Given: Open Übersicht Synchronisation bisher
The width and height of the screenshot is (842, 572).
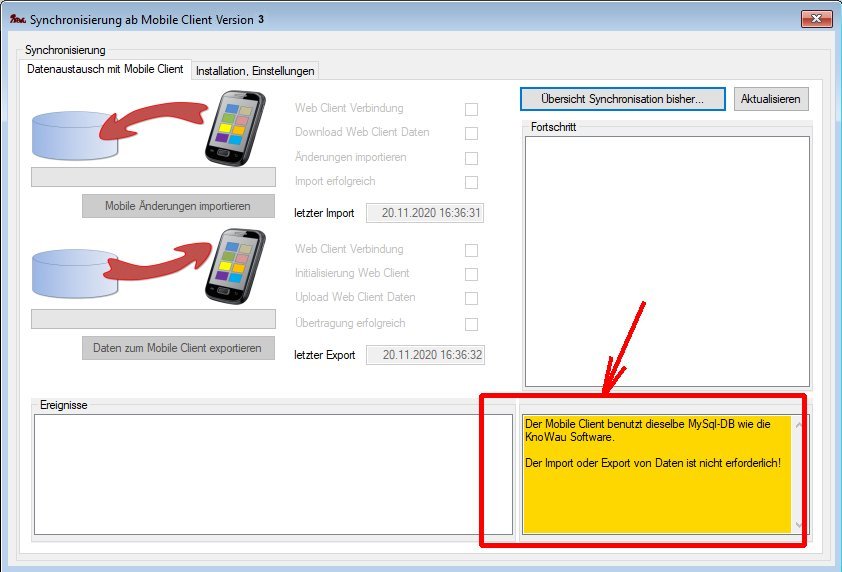Looking at the screenshot, I should pyautogui.click(x=622, y=99).
